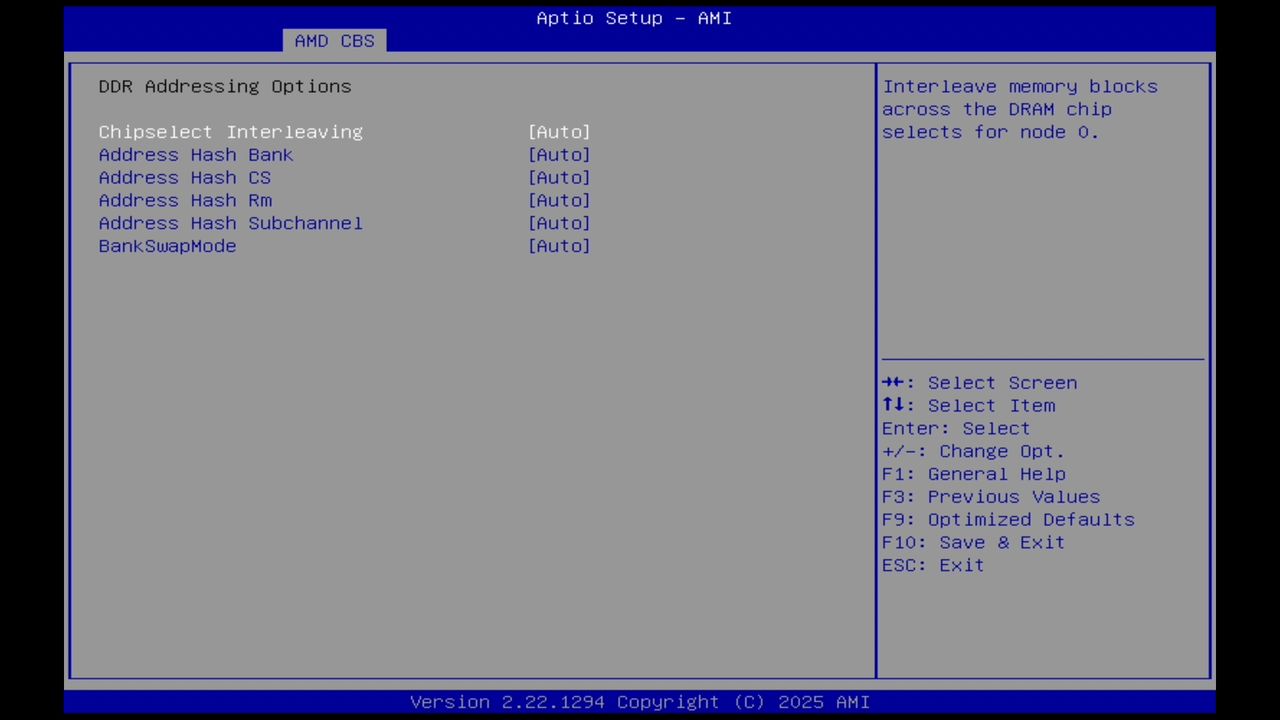Click the ESC Exit hint
This screenshot has height=720, width=1280.
[932, 565]
